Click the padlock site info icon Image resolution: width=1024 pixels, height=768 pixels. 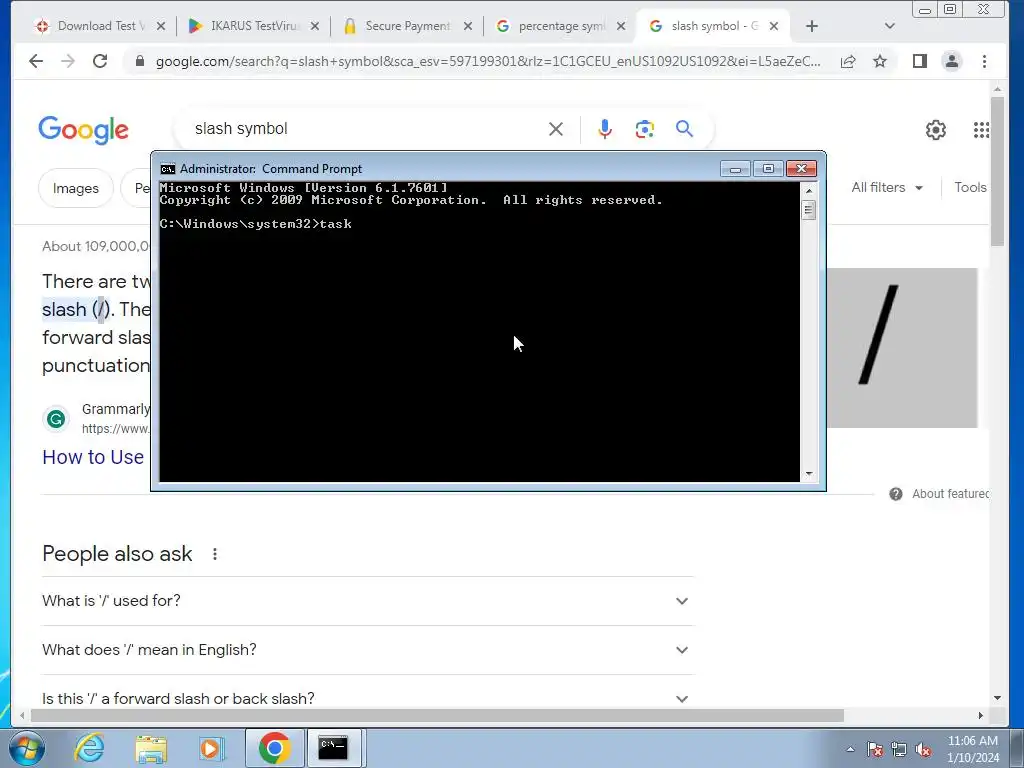[139, 61]
